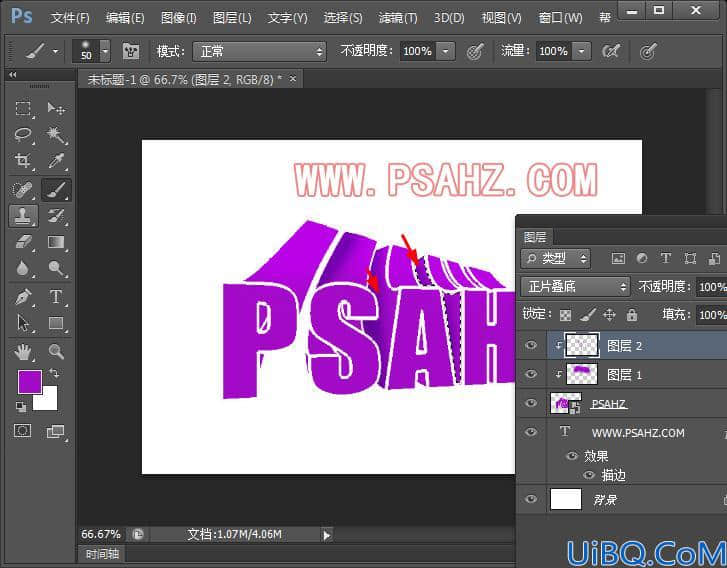Image resolution: width=727 pixels, height=568 pixels.
Task: Select the Hand tool
Action: [x=23, y=352]
